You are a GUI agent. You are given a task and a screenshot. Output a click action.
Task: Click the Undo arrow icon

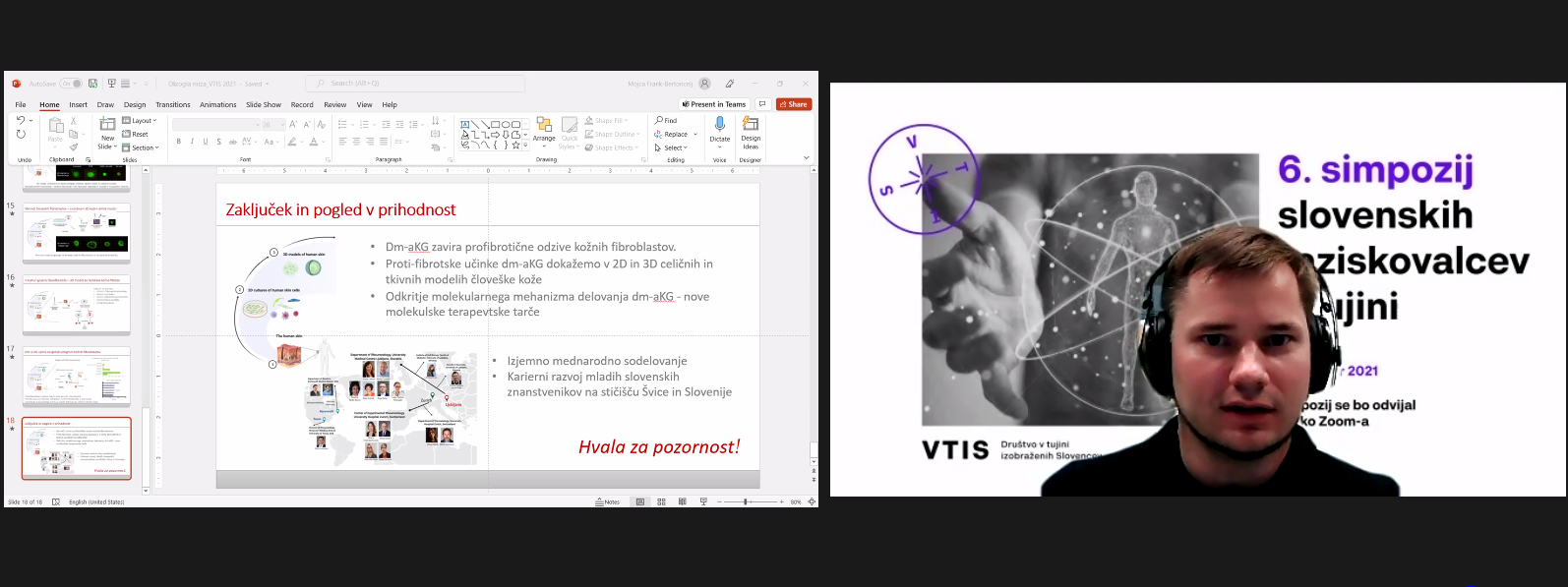20,120
